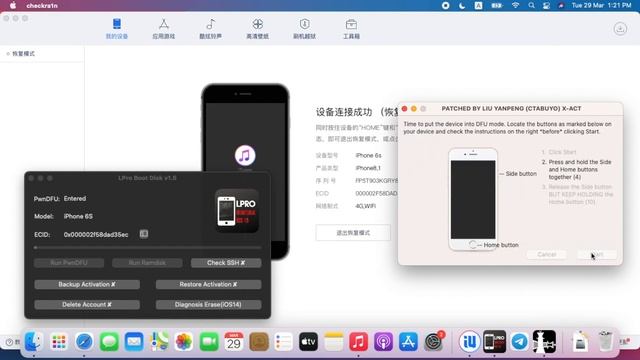Switch to the 应用游戏 apps tab
Screen dimensions: 640x360
click(164, 29)
